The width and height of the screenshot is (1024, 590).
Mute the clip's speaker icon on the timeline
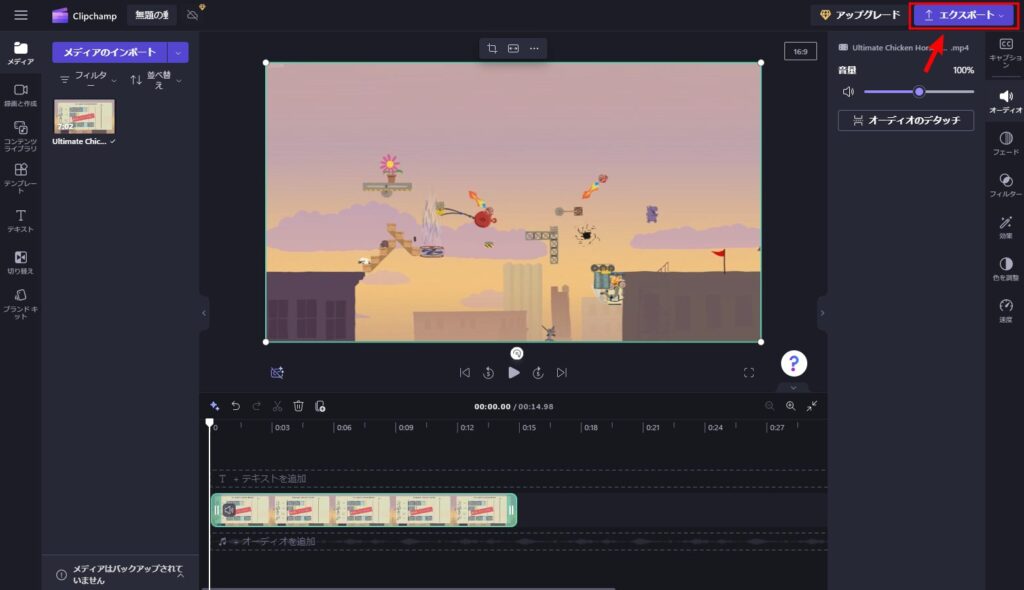[228, 510]
